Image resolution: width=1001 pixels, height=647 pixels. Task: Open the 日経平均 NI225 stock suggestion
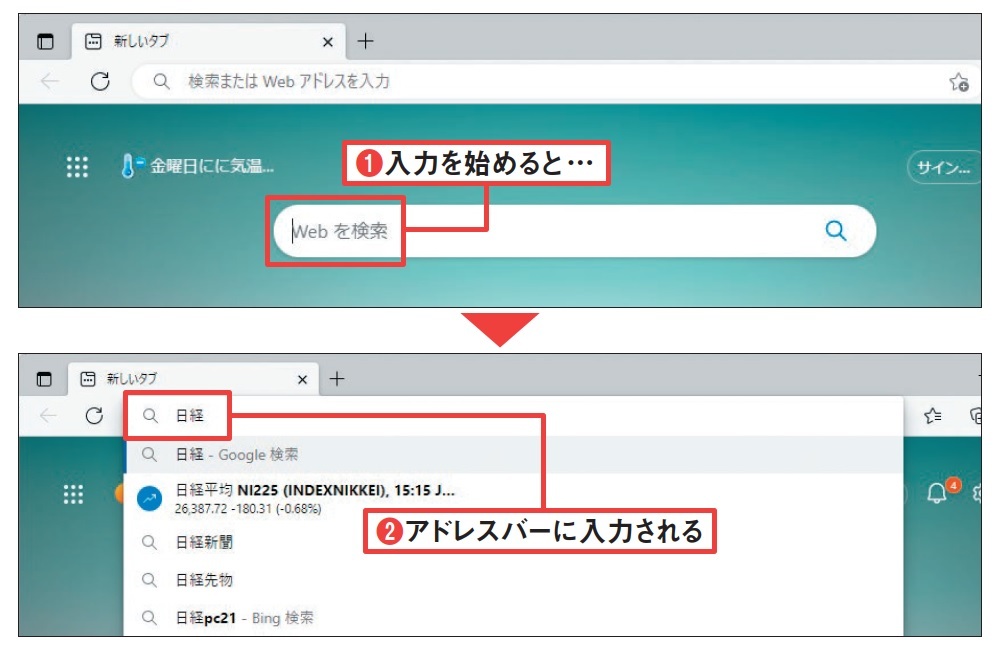[513, 498]
